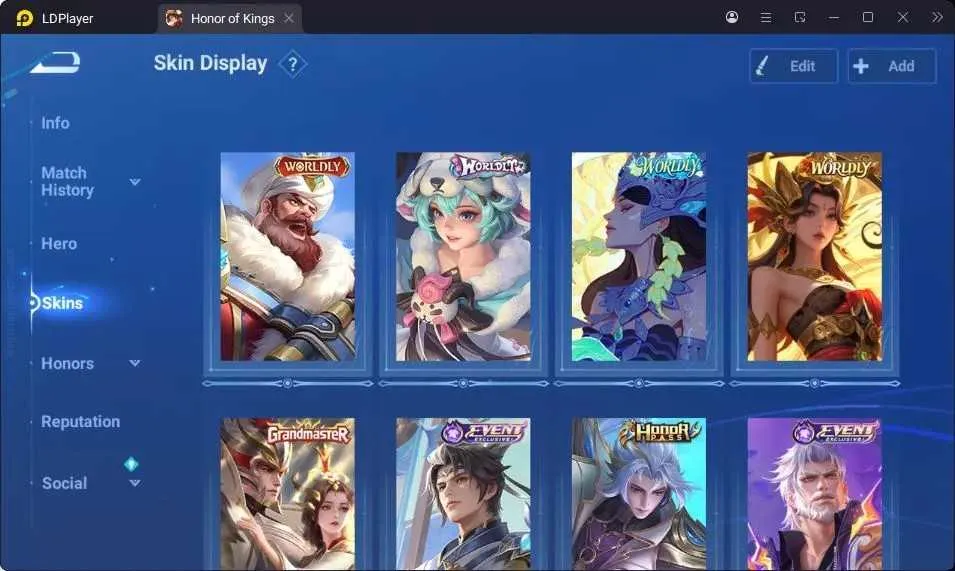955x571 pixels.
Task: Open the Reputation sidebar item
Action: pyautogui.click(x=80, y=421)
